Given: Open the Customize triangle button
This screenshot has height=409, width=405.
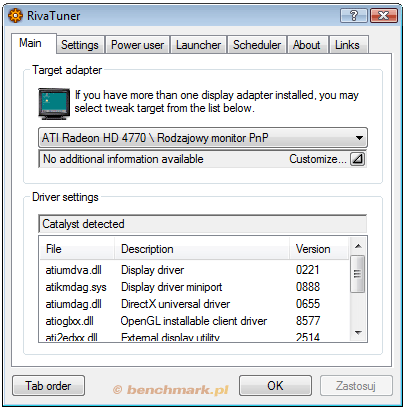Looking at the screenshot, I should [357, 159].
